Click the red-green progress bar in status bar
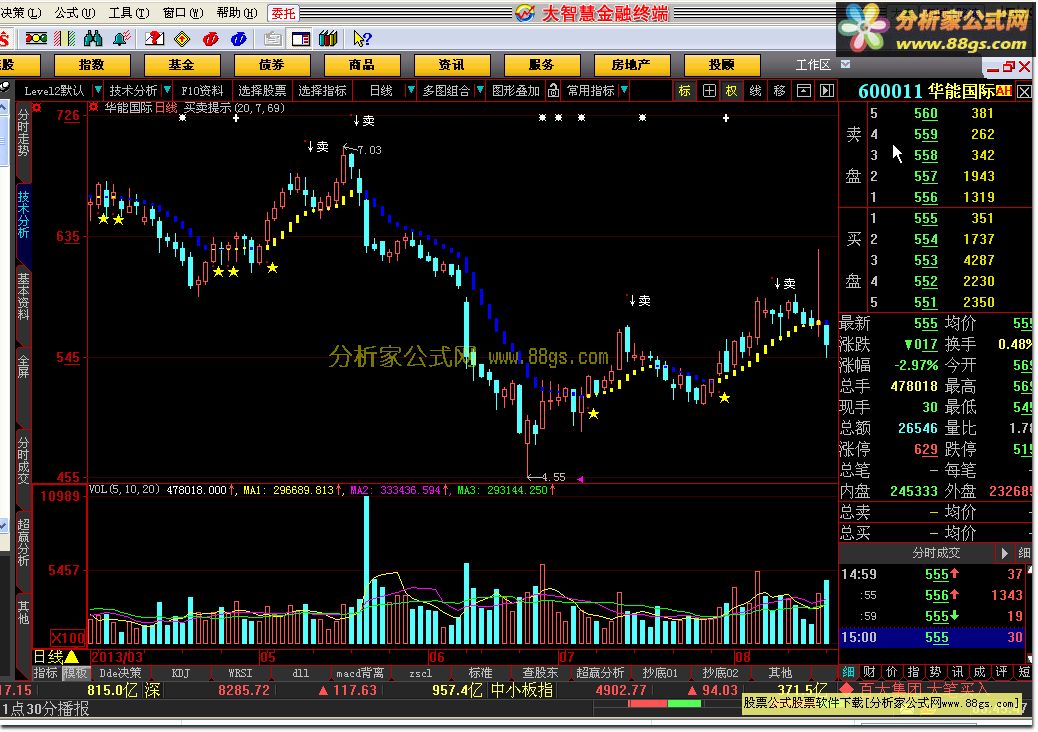Viewport: 1038px width, 732px height. pos(664,704)
